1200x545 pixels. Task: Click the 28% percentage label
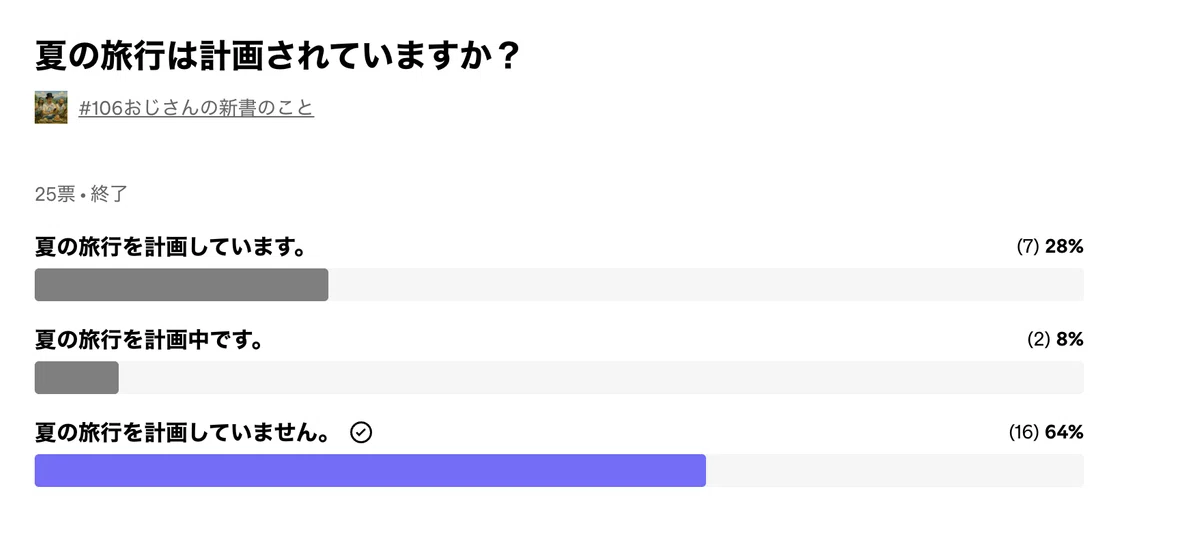click(1065, 247)
